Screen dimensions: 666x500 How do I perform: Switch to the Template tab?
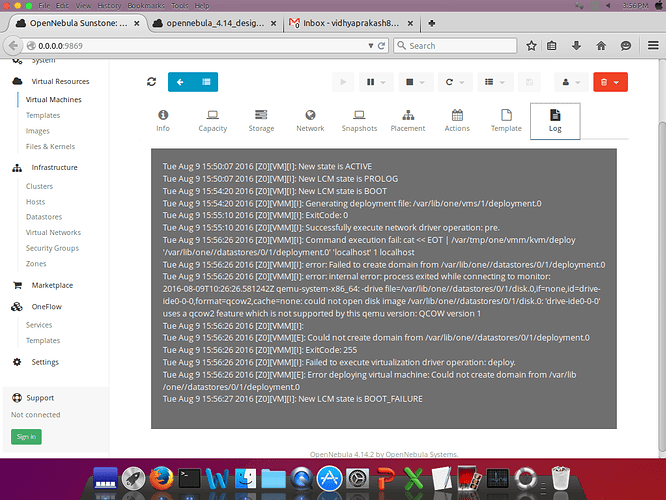coord(506,121)
